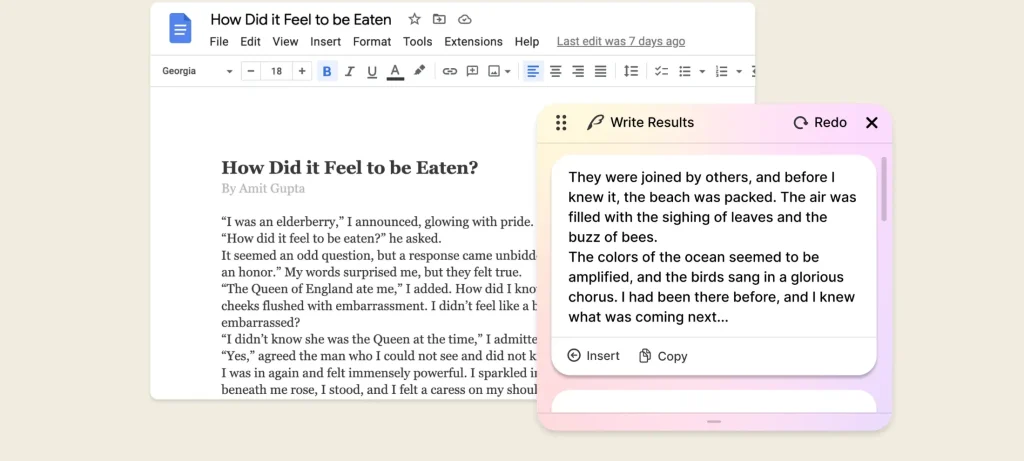Open the Georgia font dropdown
Screen dimensions: 1024x461
tap(197, 71)
